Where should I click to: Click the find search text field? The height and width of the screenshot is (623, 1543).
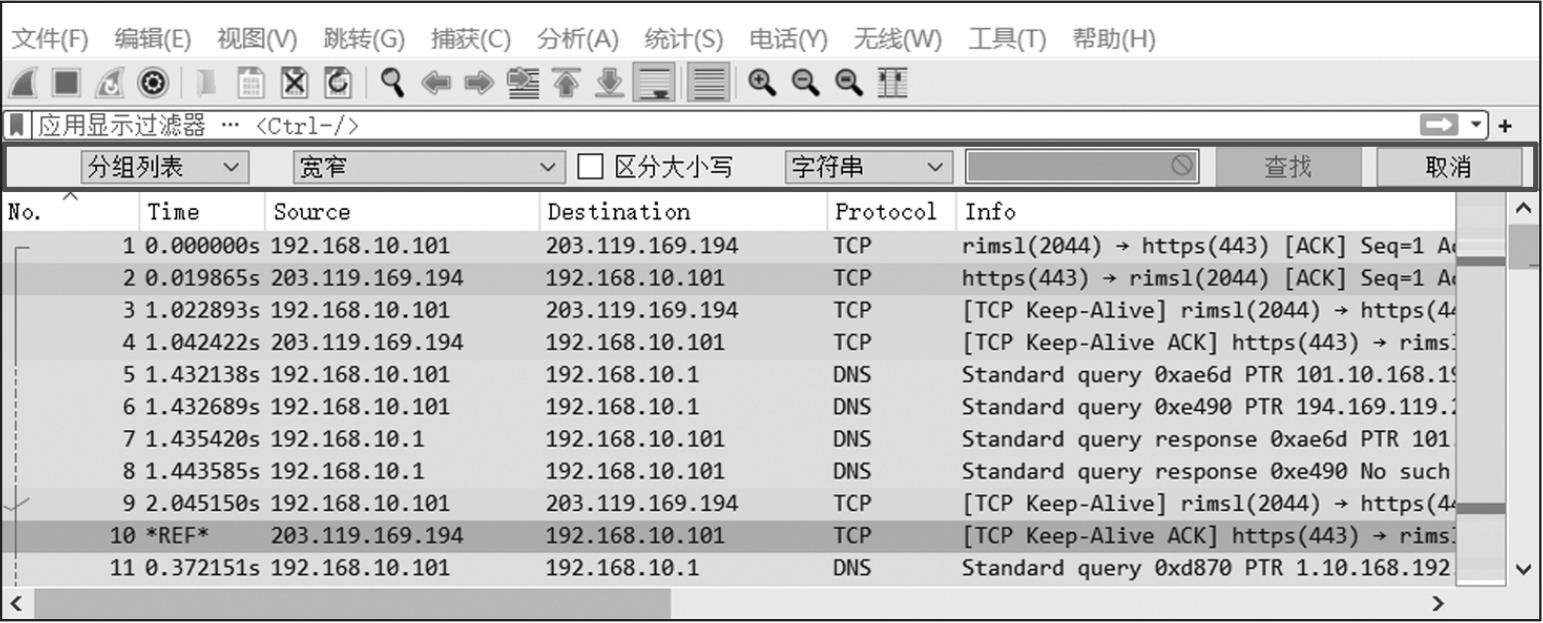point(1082,167)
